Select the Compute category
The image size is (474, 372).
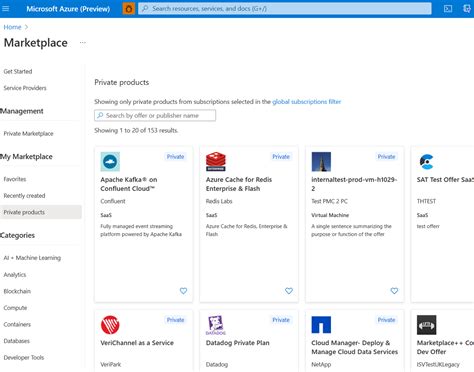(15, 308)
